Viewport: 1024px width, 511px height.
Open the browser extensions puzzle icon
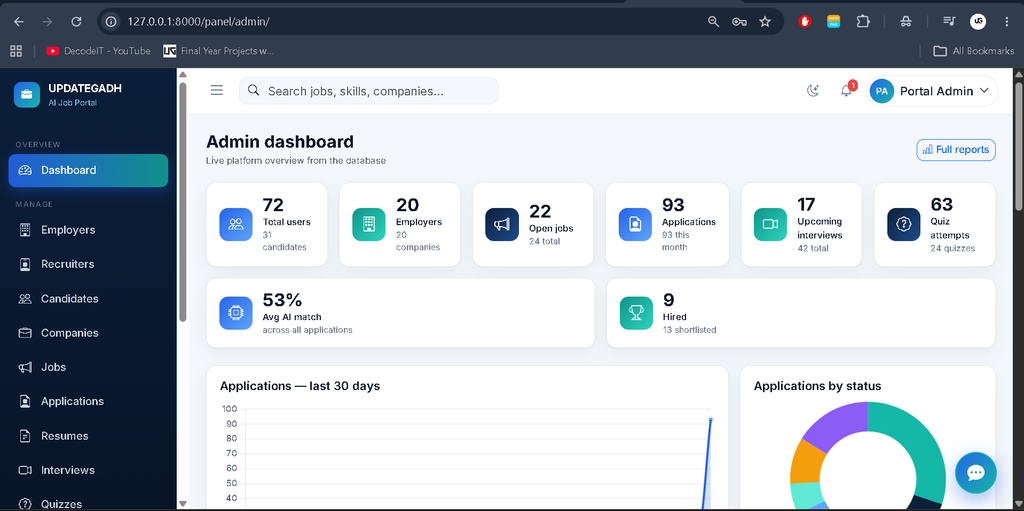coord(863,22)
